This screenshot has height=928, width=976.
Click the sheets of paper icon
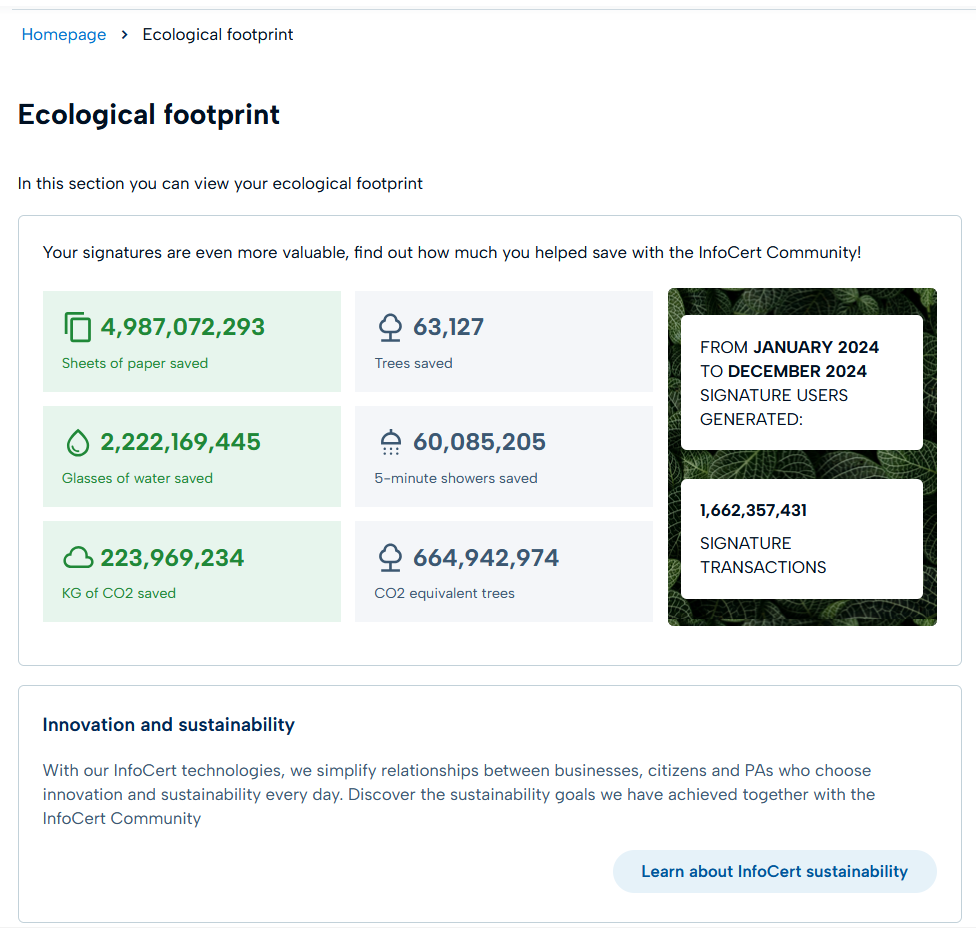pos(77,327)
